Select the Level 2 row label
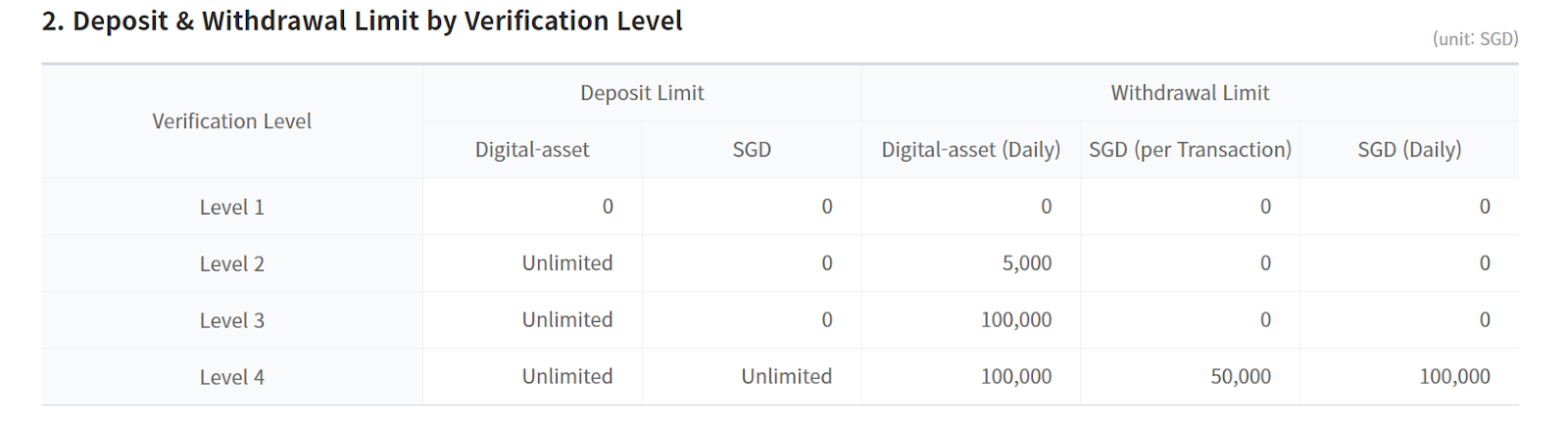Screen dimensions: 1568x430 click(232, 264)
